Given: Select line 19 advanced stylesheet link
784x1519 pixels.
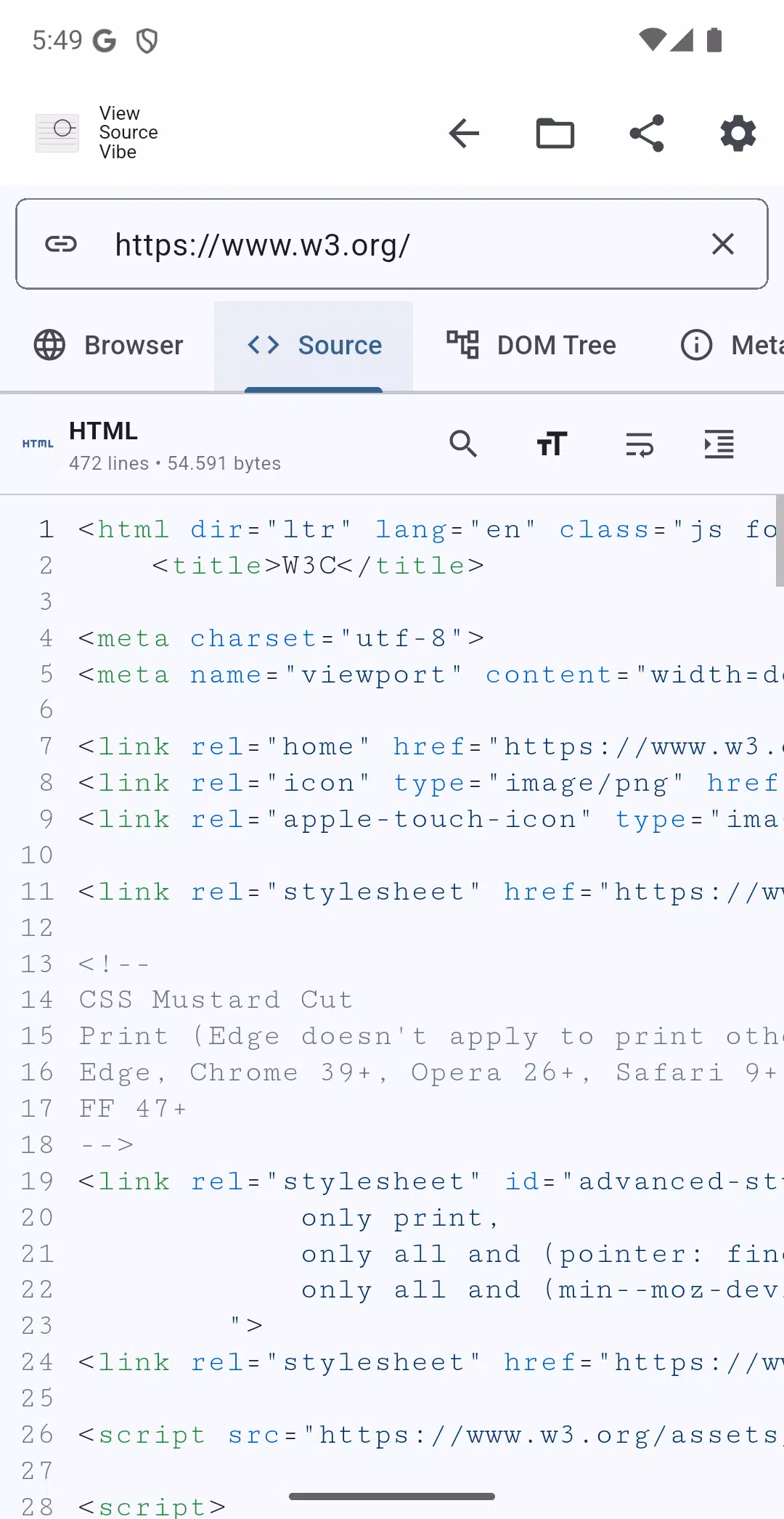Looking at the screenshot, I should (430, 1181).
